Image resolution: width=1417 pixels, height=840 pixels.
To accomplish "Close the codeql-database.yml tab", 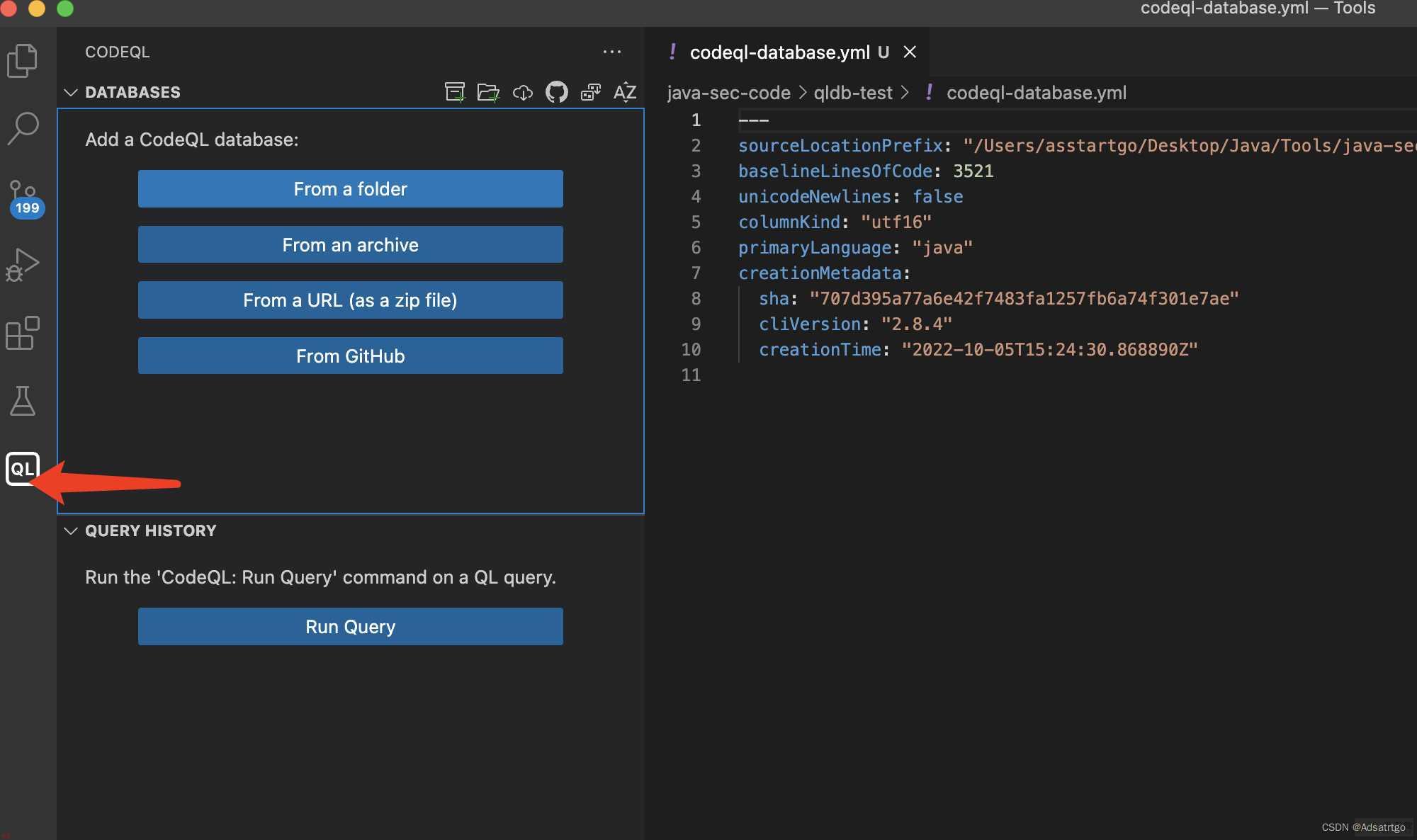I will click(910, 52).
